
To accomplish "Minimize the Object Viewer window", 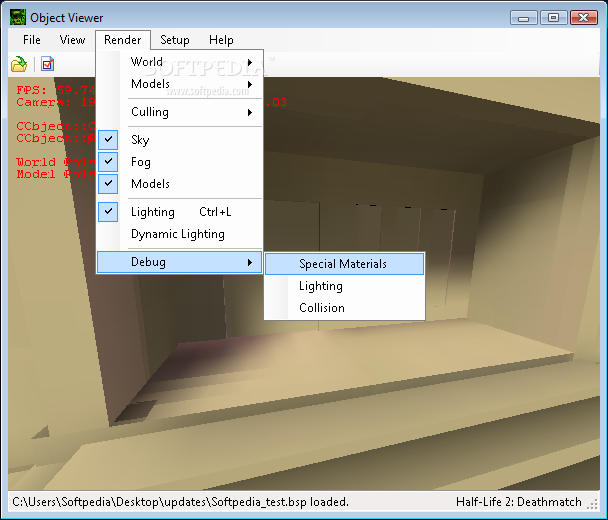I will (x=523, y=17).
